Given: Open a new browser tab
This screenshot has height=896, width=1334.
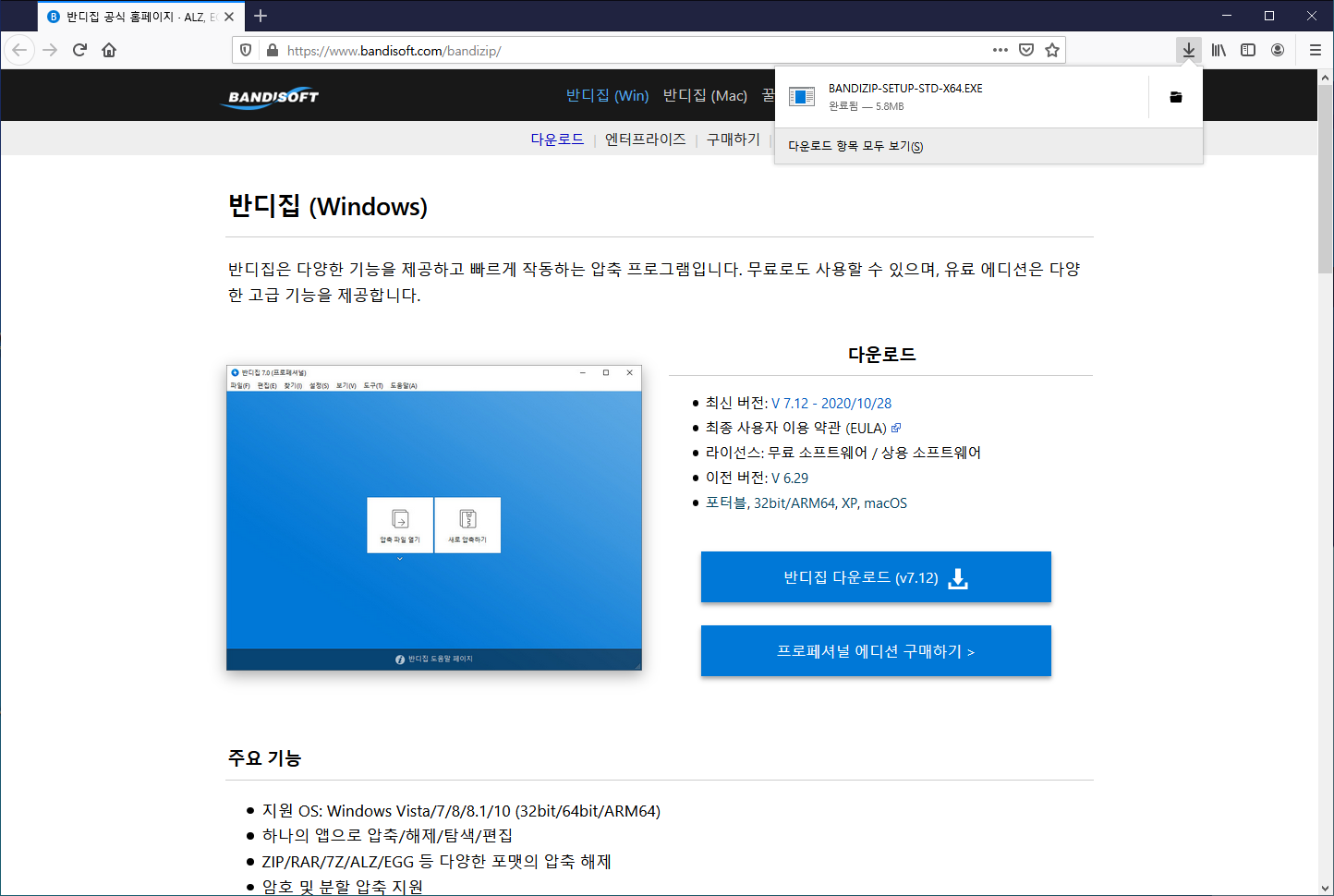Looking at the screenshot, I should pyautogui.click(x=261, y=16).
